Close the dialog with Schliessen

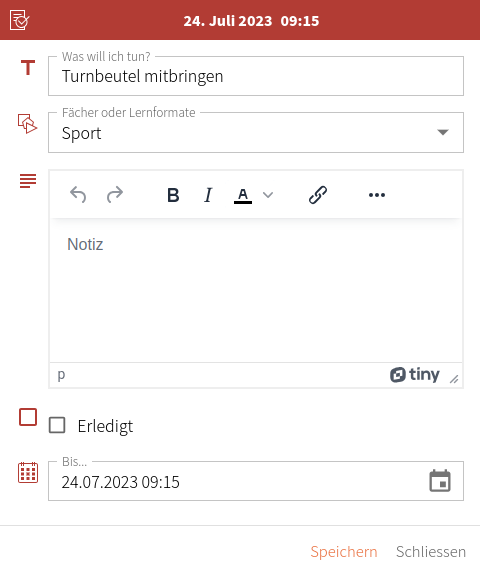coord(431,552)
